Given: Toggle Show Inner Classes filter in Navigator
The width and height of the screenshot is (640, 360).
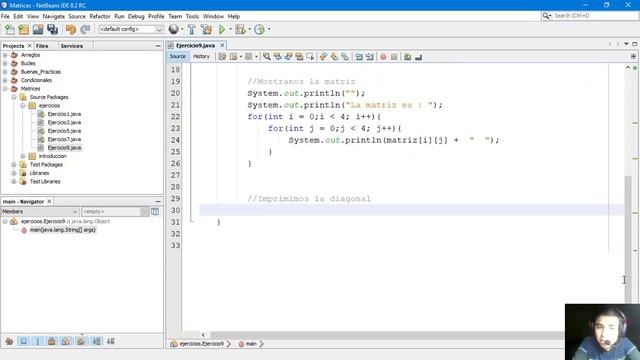Looking at the screenshot, I should pos(66,341).
